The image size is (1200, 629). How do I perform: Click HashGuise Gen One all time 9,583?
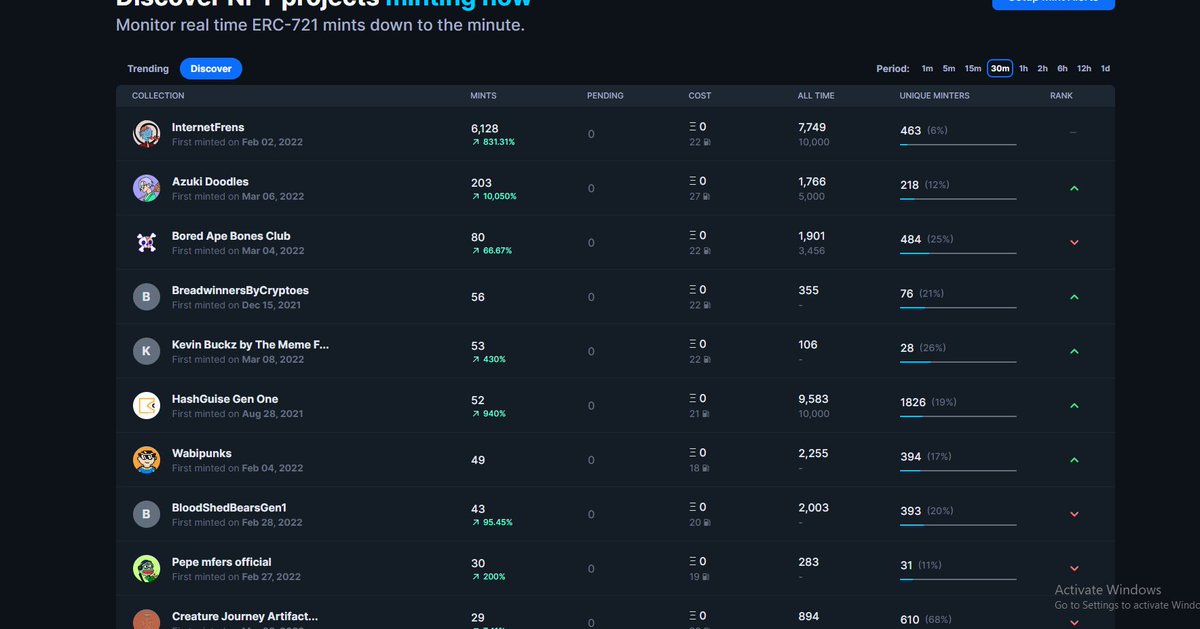pyautogui.click(x=813, y=399)
